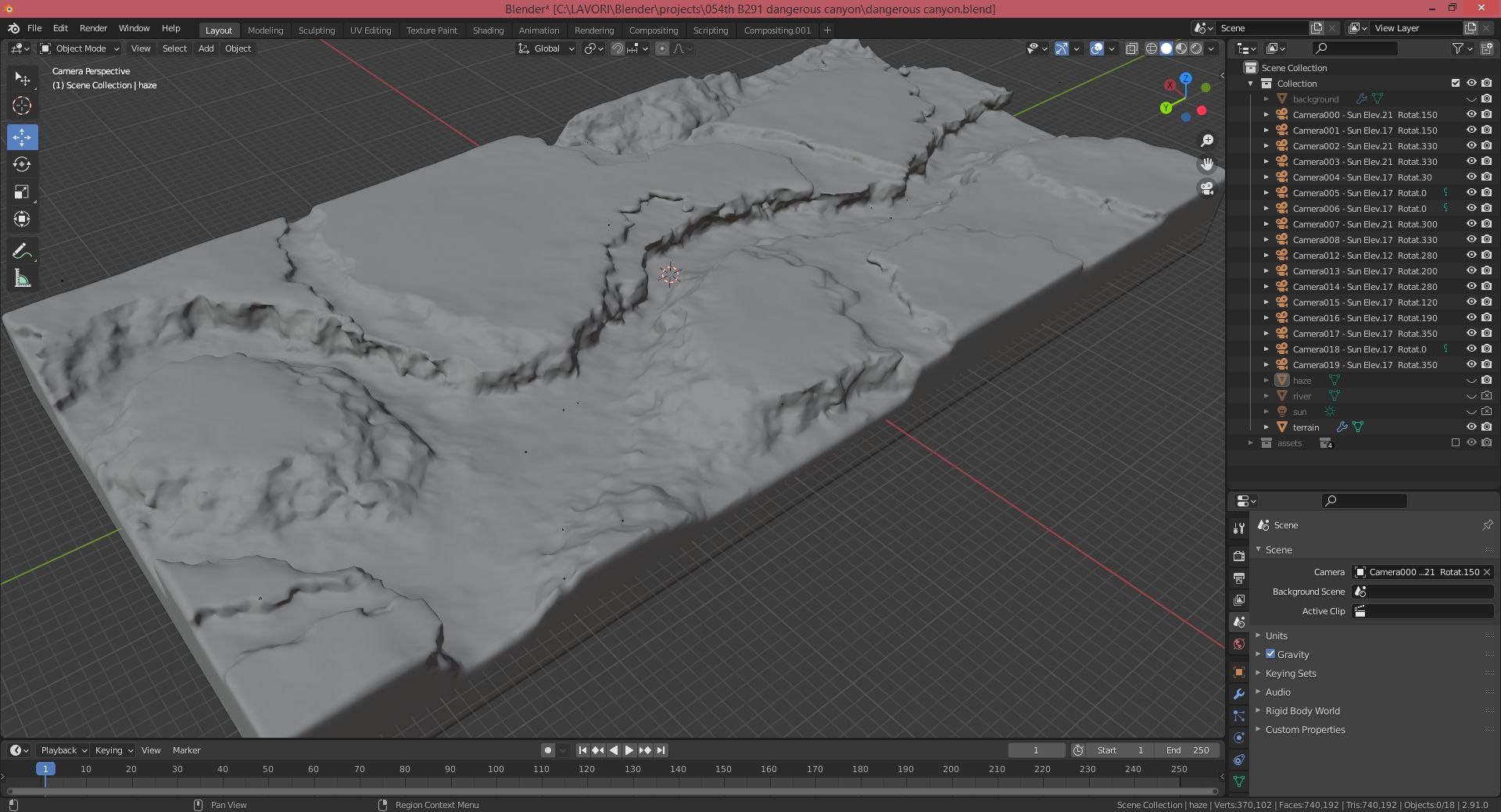Toggle X-ray display in viewport header

(1131, 48)
